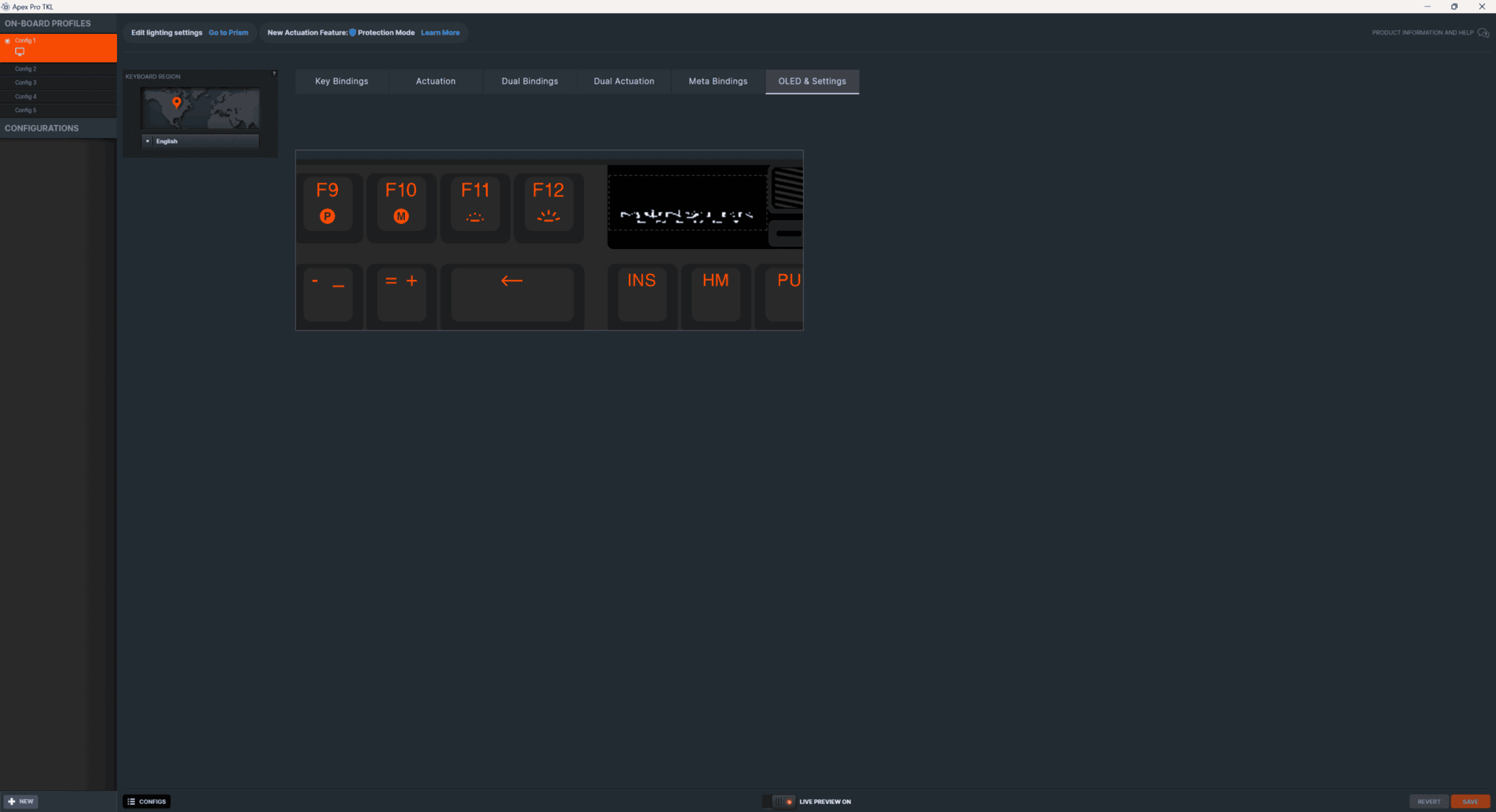Minimize the Apex Pro TKL window
This screenshot has height=812, width=1496.
(1427, 6)
